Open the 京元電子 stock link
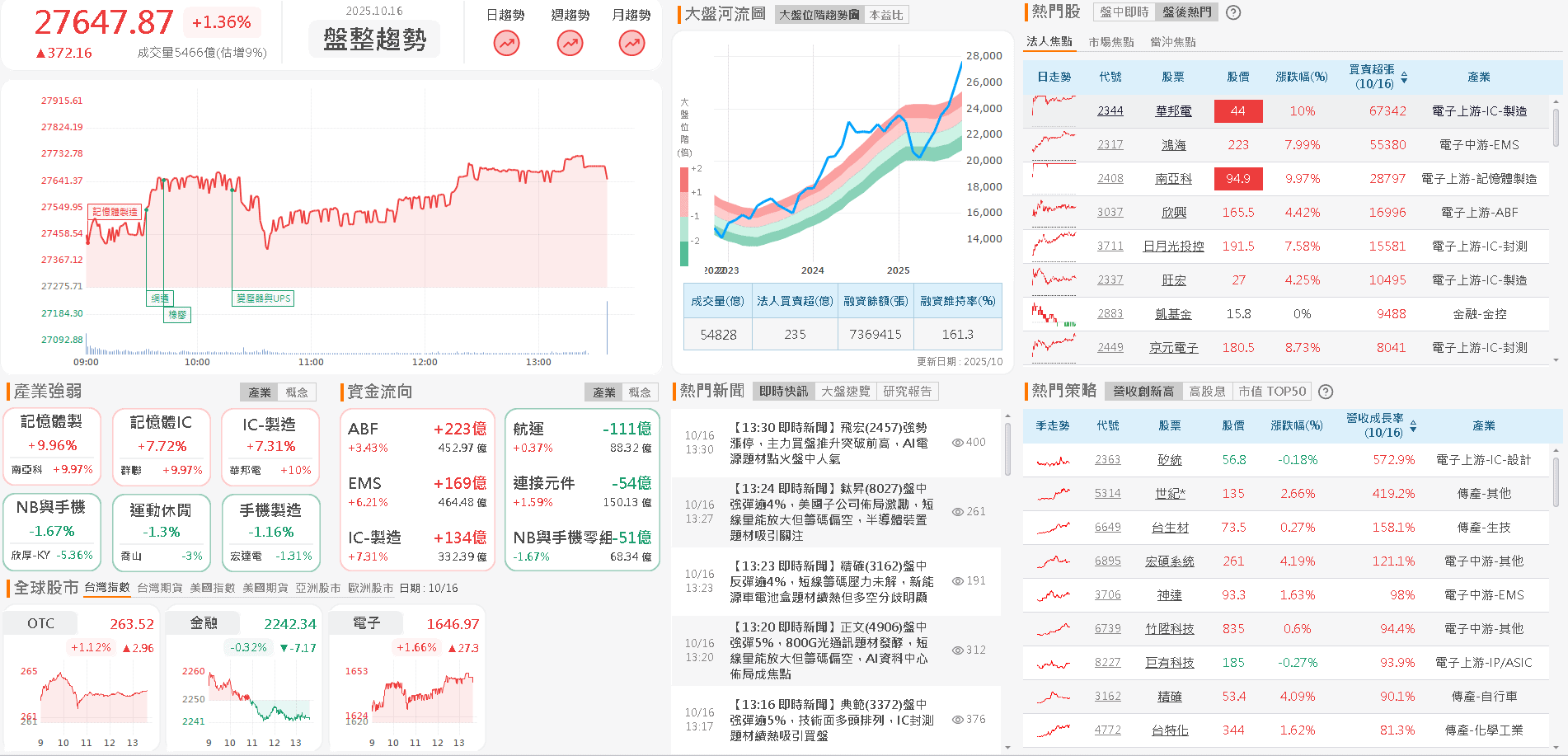This screenshot has width=1568, height=756. 1173,348
